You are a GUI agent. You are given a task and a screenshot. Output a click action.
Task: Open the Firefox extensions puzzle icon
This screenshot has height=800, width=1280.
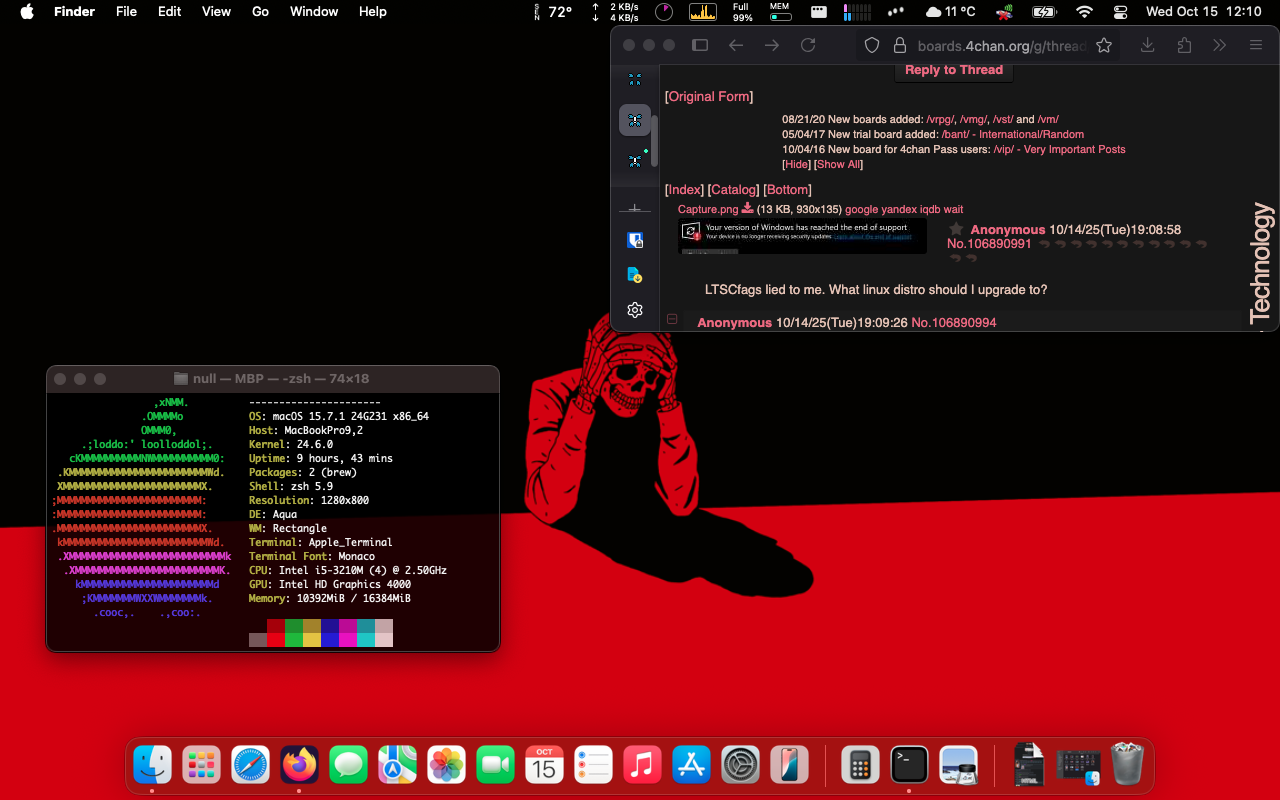(1184, 45)
